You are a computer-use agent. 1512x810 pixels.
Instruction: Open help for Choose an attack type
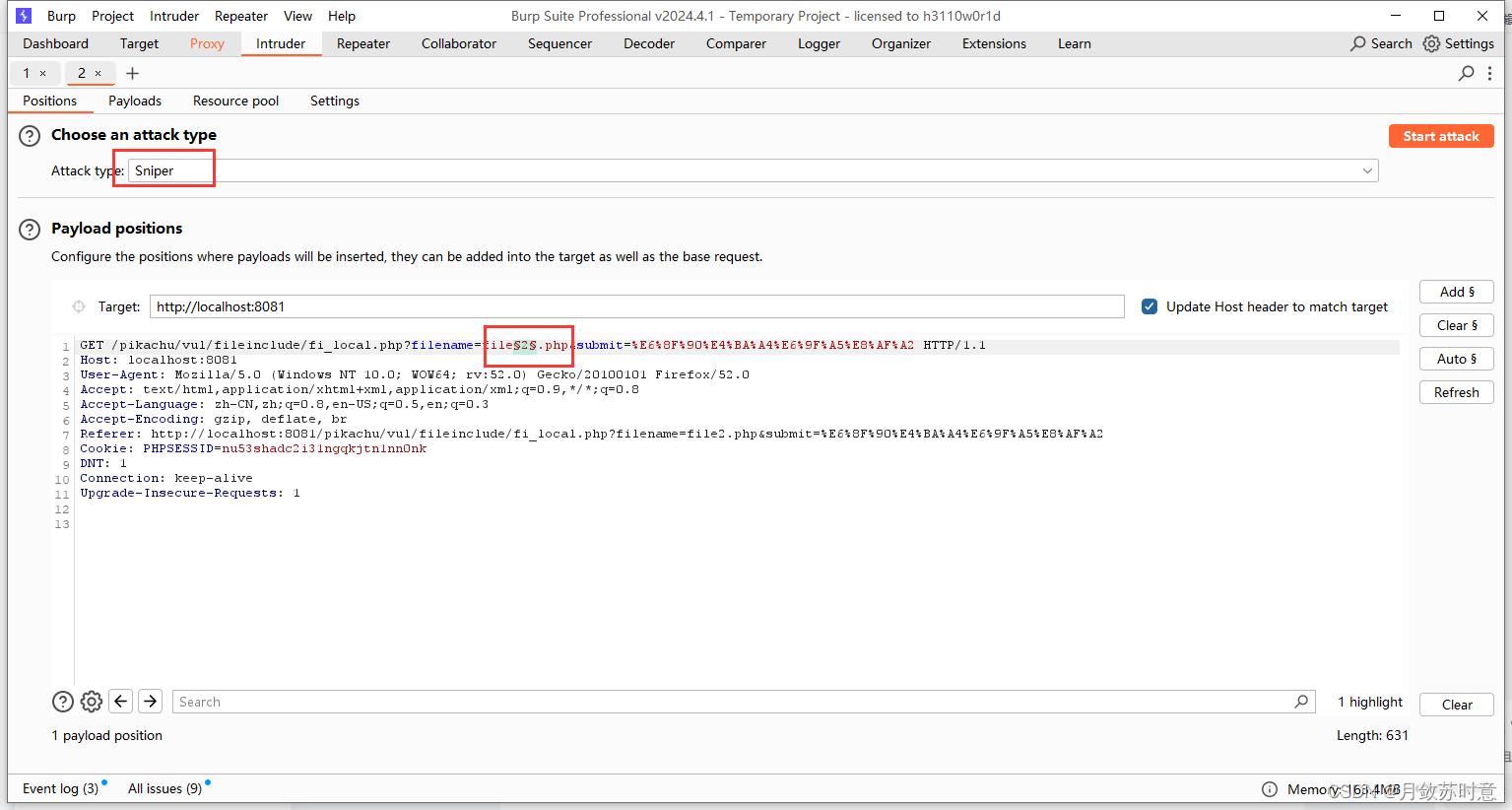point(31,136)
